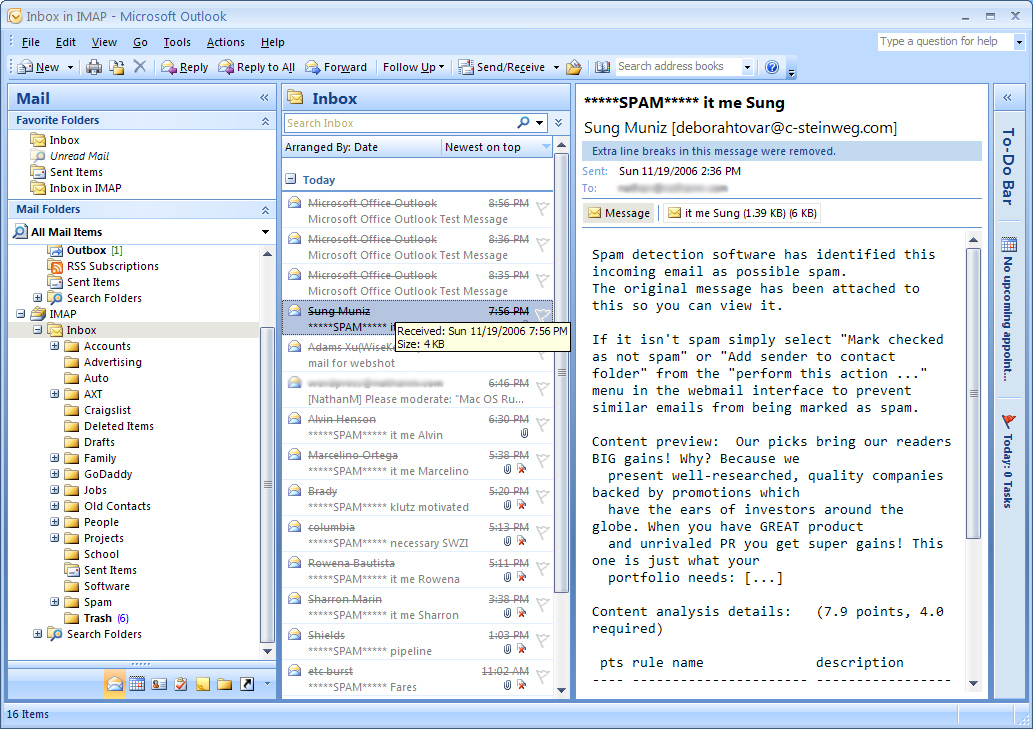The height and width of the screenshot is (729, 1033).
Task: Expand the Accounts folder
Action: coord(55,346)
